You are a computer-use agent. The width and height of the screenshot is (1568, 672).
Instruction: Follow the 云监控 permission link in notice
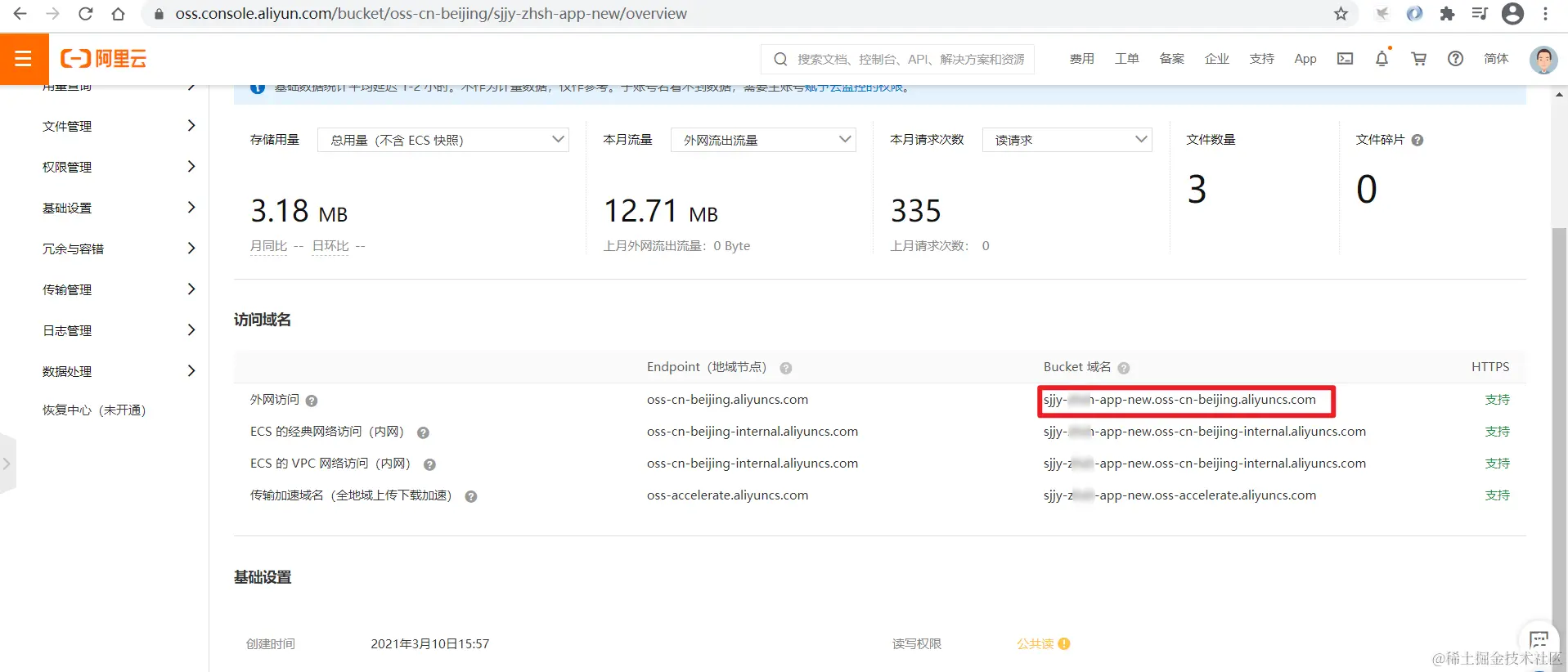(854, 87)
